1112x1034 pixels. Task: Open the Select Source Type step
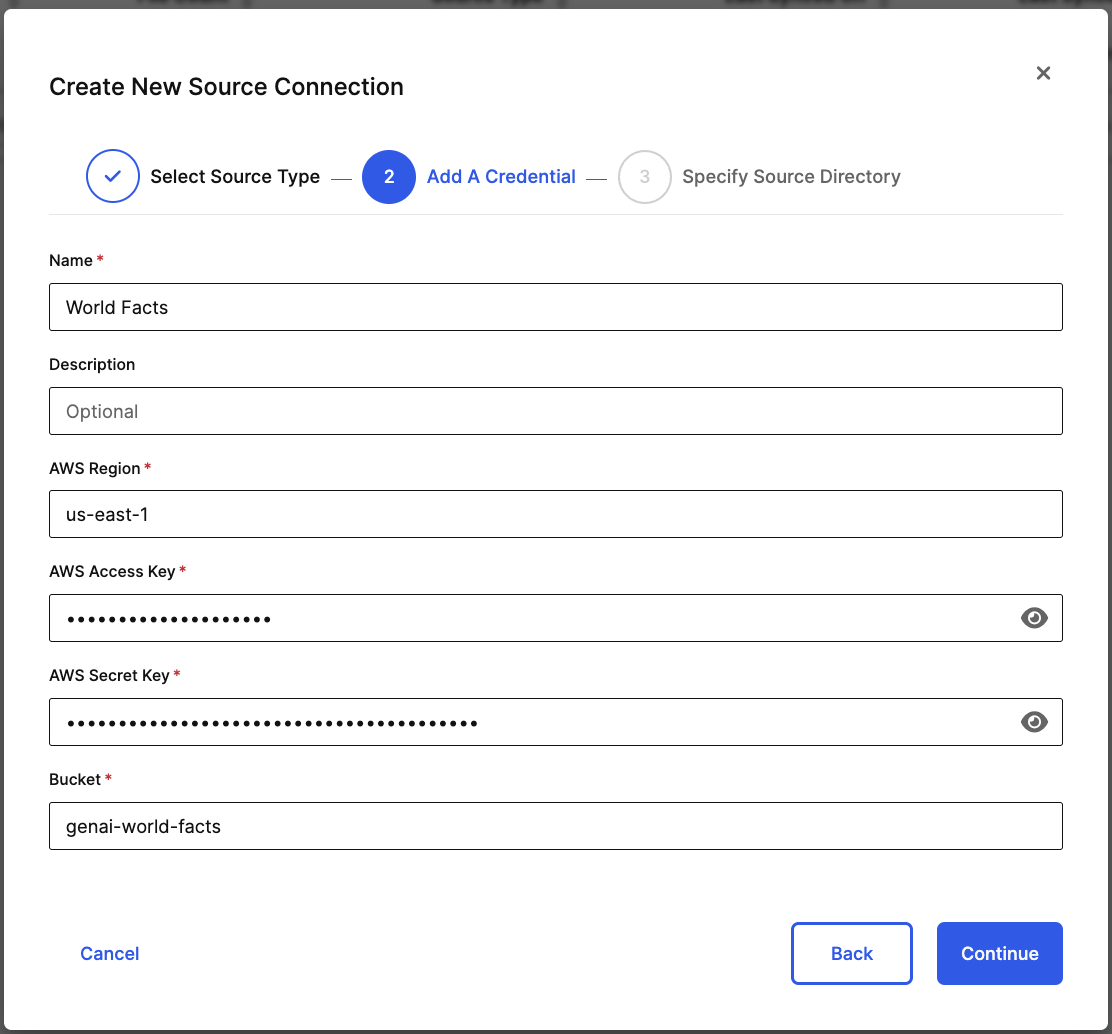pos(235,176)
